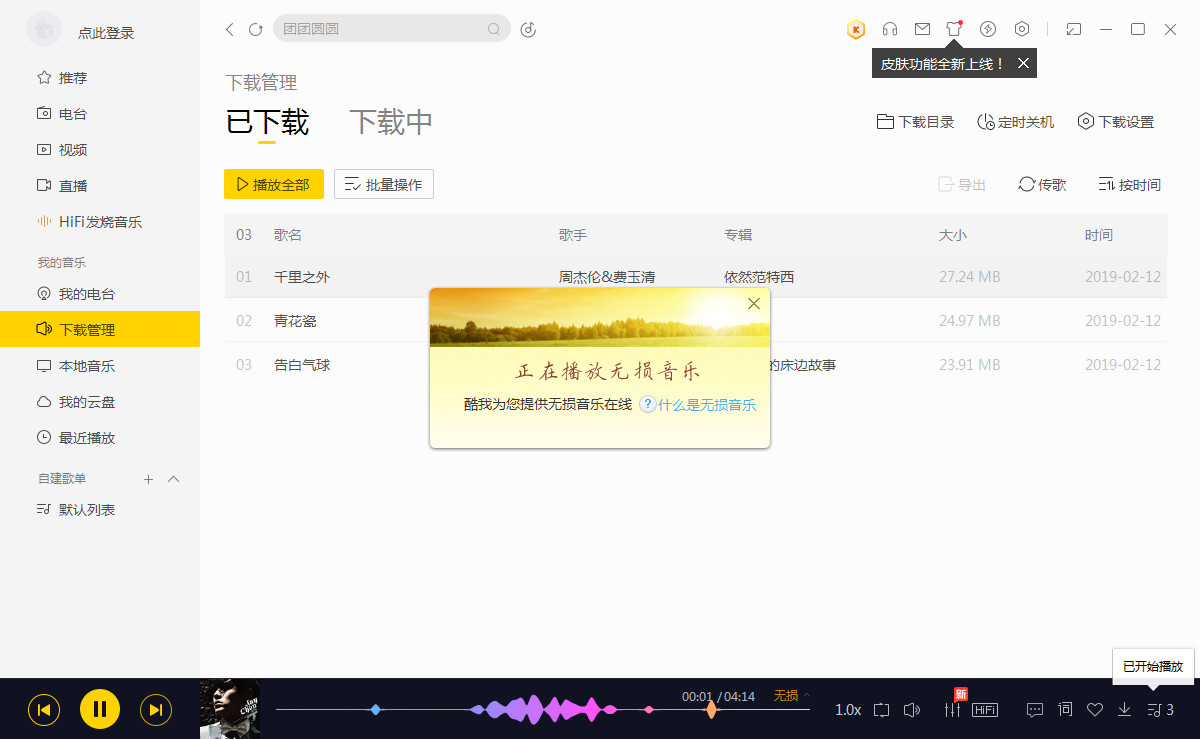1200x739 pixels.
Task: Collapse the 自建歌单 section chevron
Action: [x=173, y=479]
